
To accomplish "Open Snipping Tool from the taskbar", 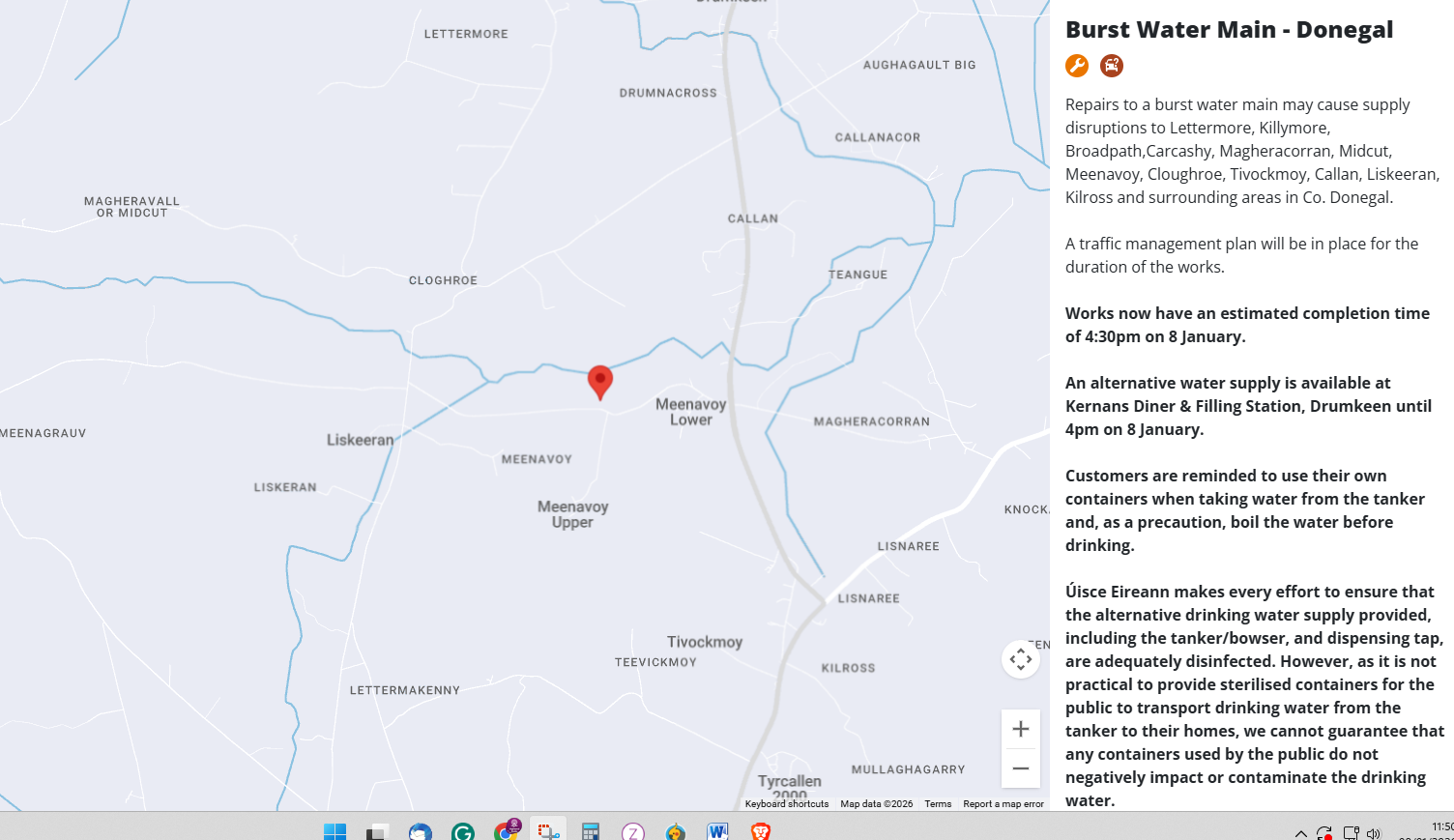I will point(548,831).
